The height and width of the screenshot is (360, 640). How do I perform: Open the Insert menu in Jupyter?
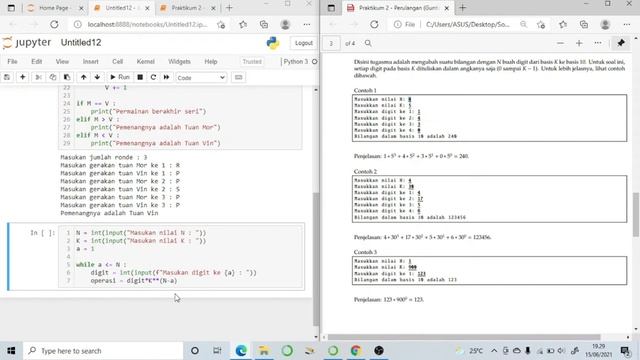tap(91, 62)
